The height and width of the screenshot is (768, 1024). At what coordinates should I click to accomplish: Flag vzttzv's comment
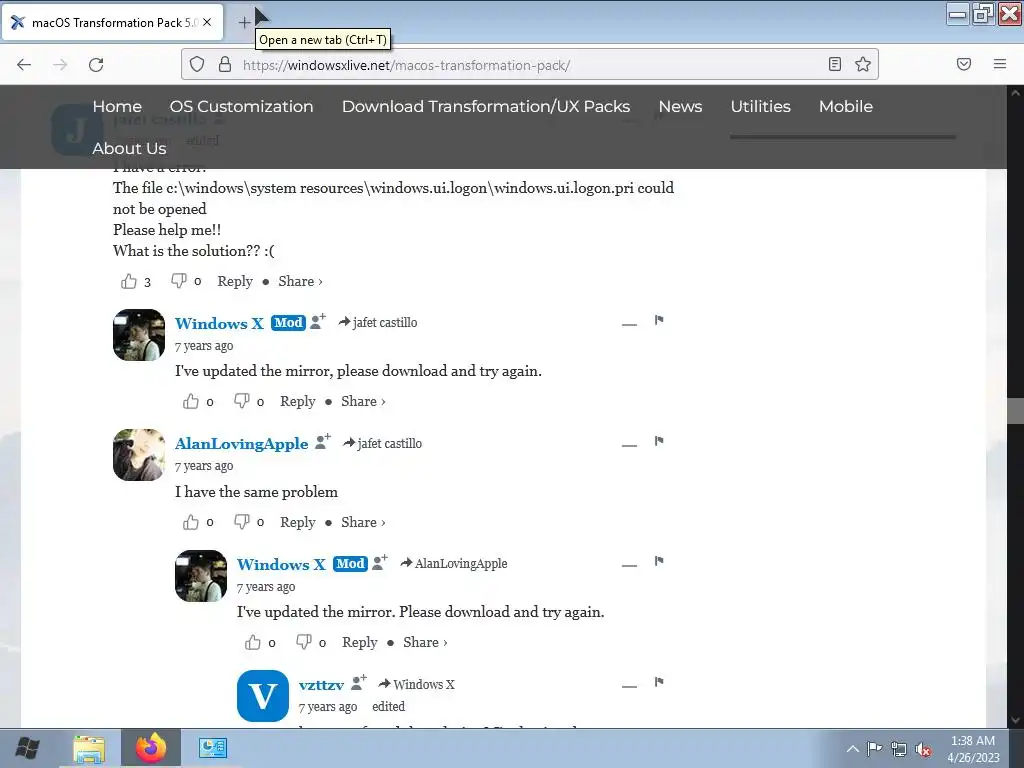point(659,682)
